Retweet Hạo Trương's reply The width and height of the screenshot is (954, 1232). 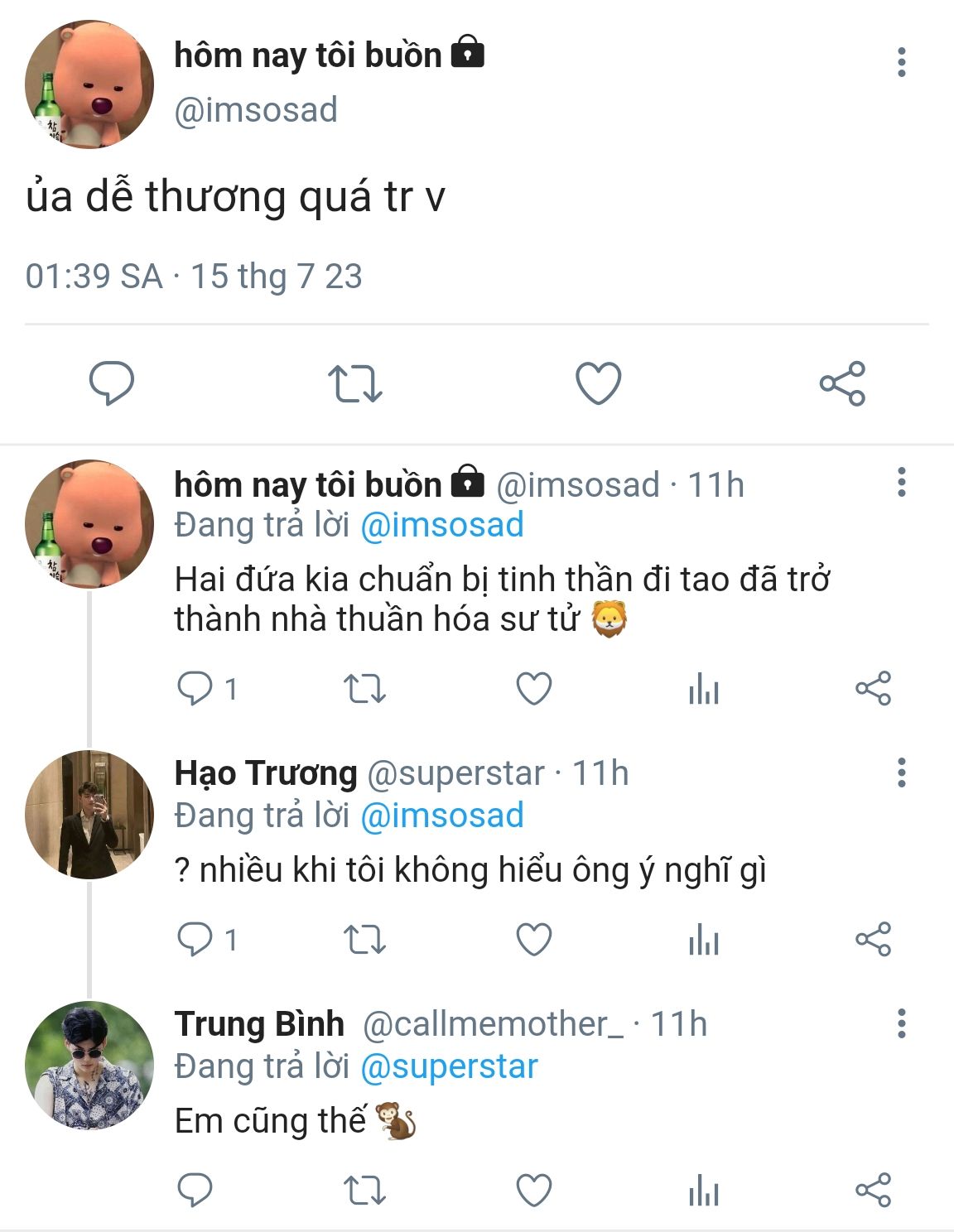coord(364,940)
